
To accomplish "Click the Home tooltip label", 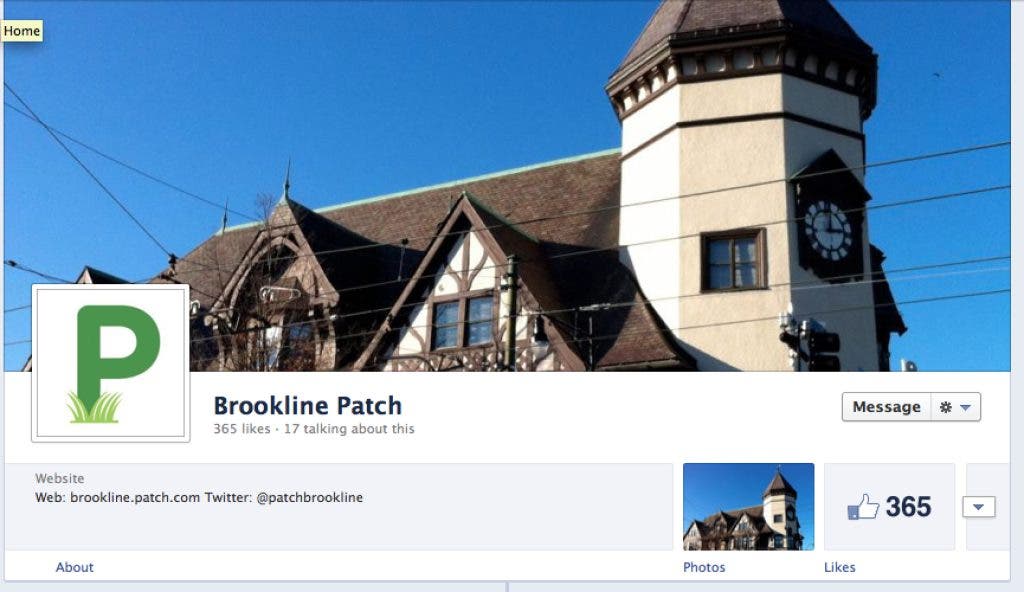I will tap(22, 31).
